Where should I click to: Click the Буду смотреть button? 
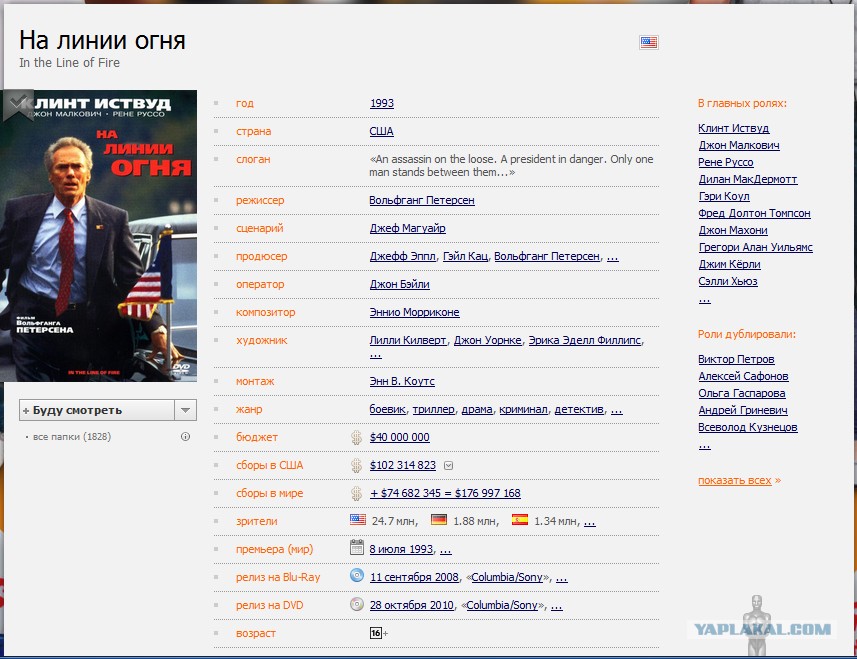97,410
